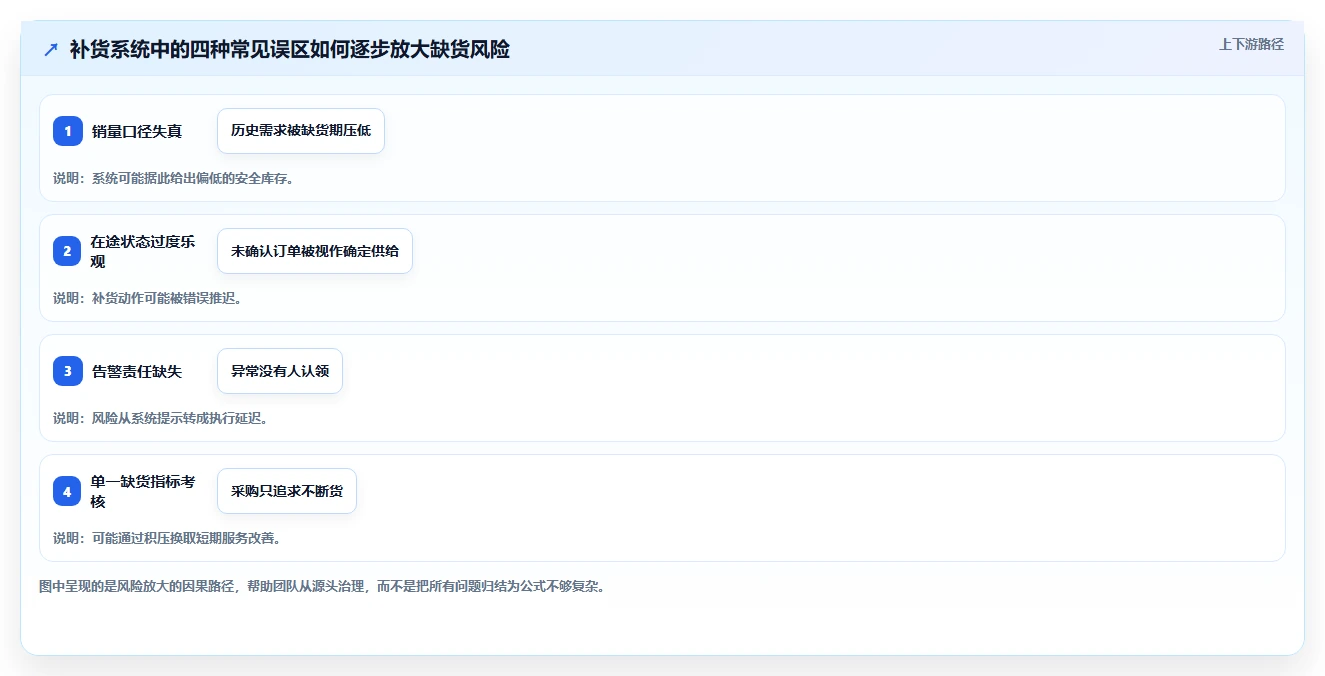Select the 历史需求被缺货期压低 chip
This screenshot has width=1325, height=676.
[x=301, y=131]
